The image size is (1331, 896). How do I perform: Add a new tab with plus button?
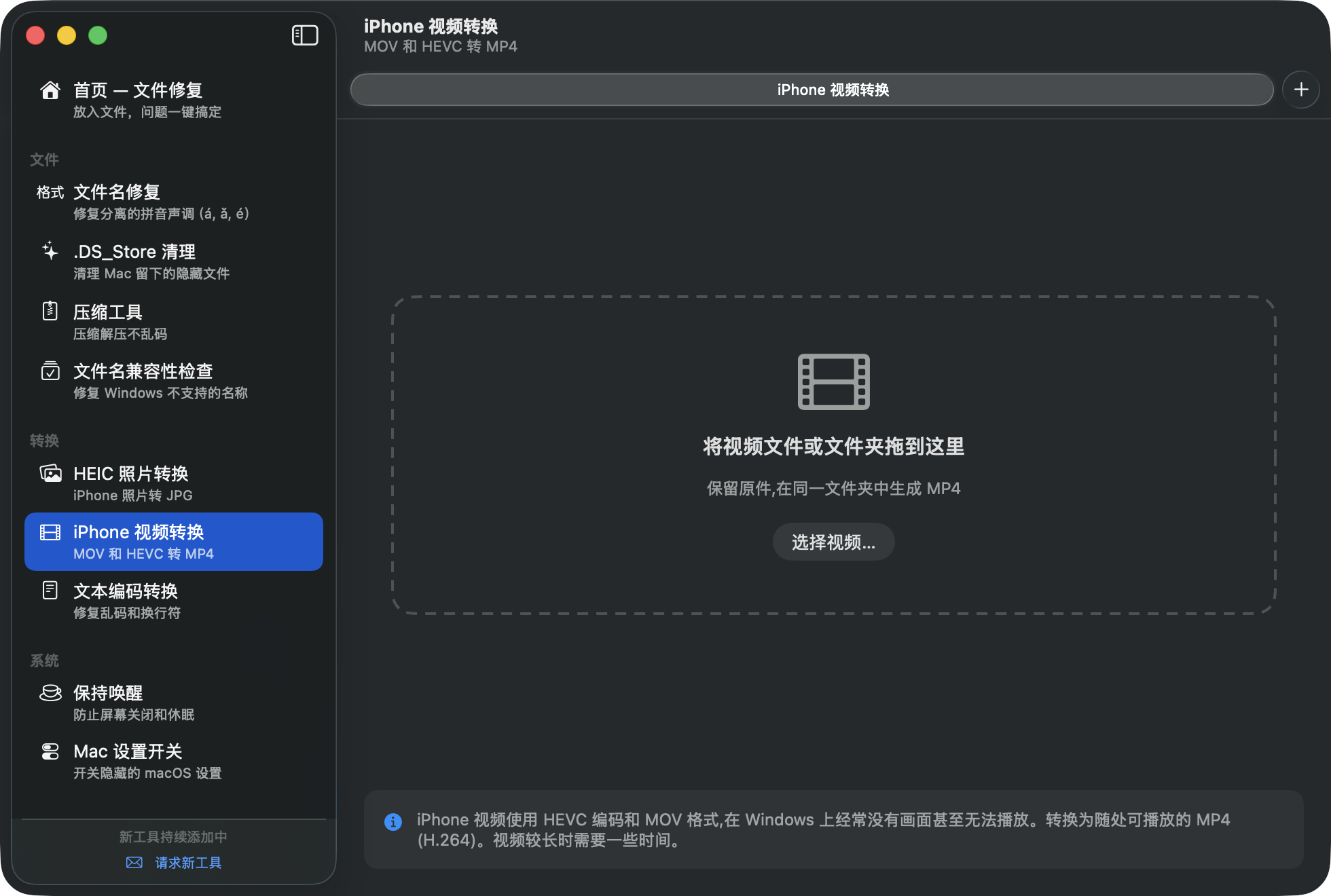[1301, 90]
